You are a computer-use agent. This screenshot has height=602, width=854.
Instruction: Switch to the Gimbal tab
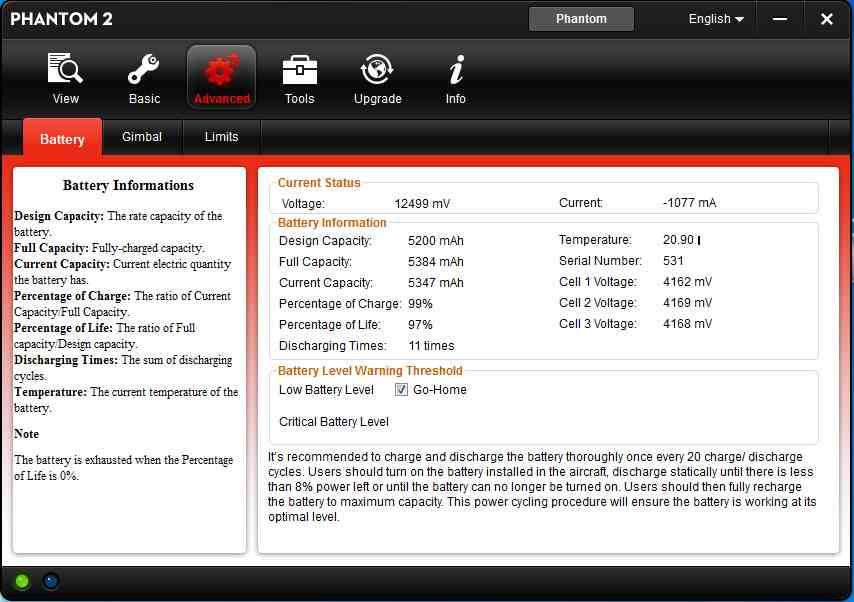click(142, 137)
